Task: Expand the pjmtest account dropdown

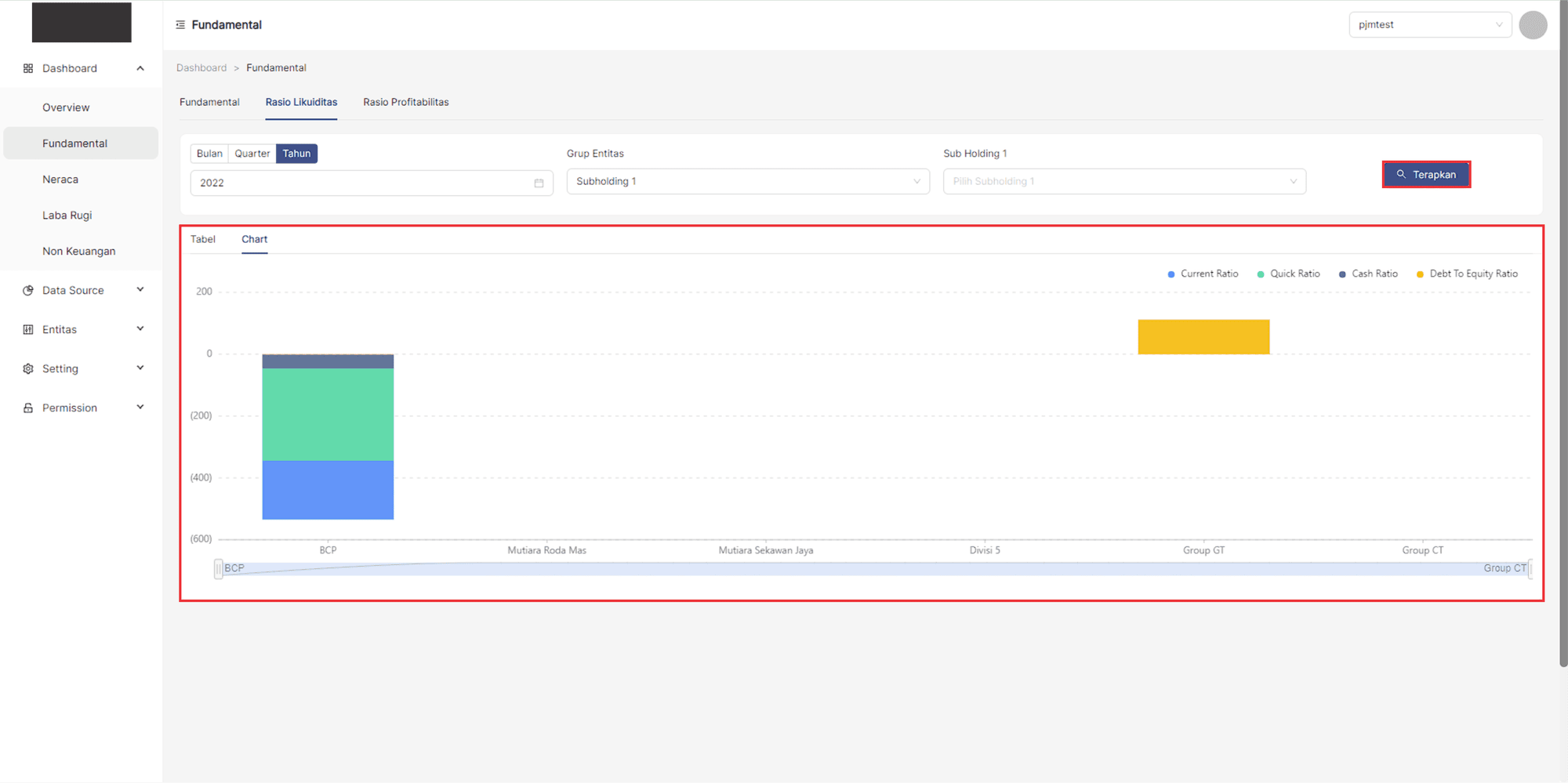Action: tap(1429, 25)
